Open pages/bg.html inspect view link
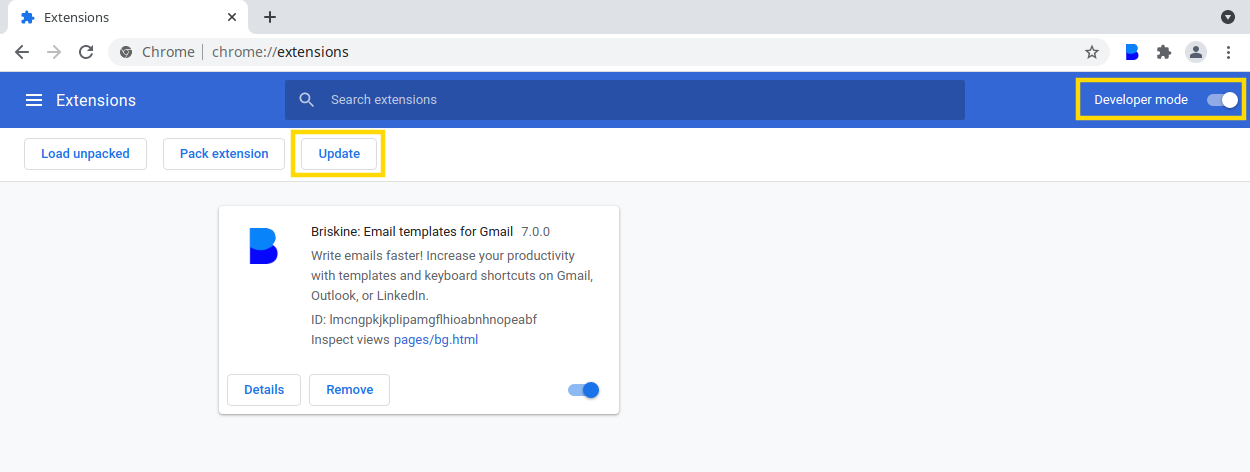This screenshot has height=472, width=1250. [x=436, y=340]
